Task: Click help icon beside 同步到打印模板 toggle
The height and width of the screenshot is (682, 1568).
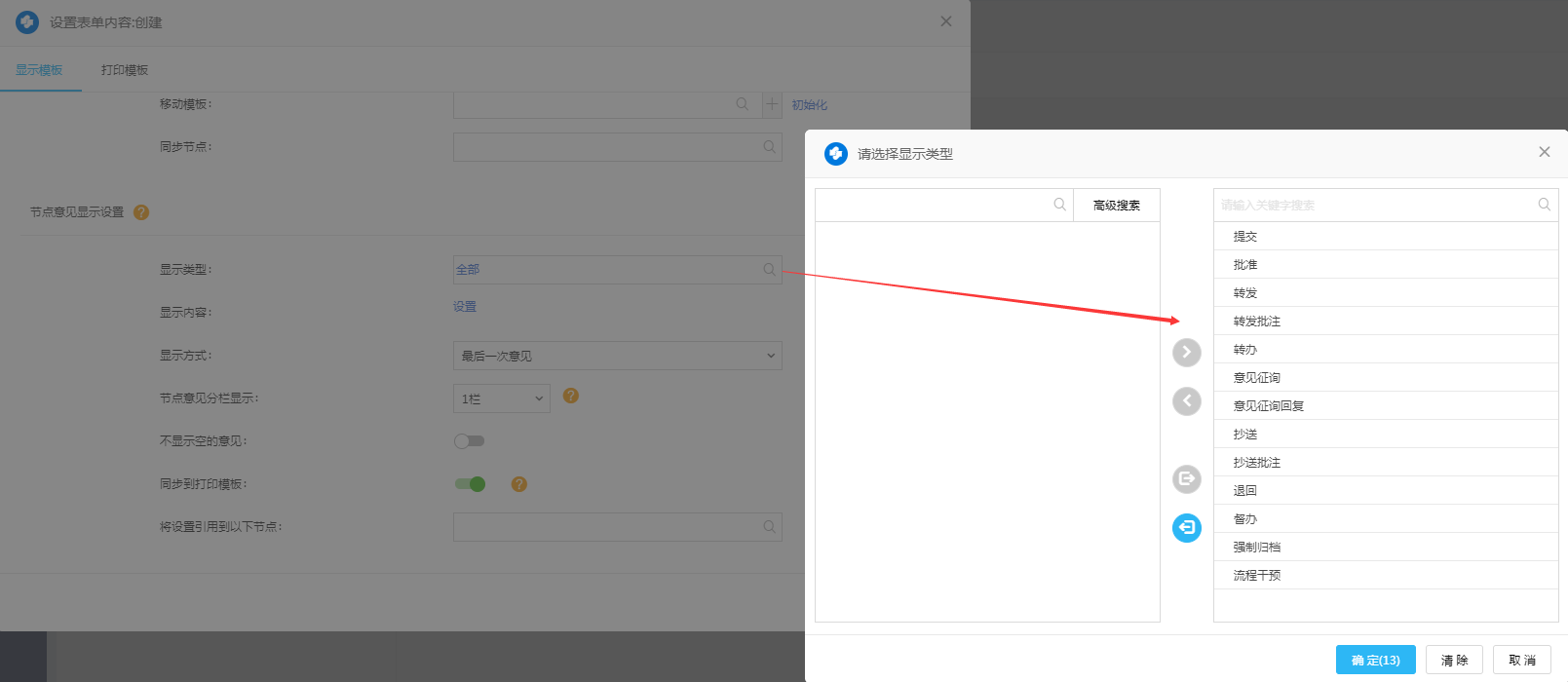Action: tap(519, 484)
